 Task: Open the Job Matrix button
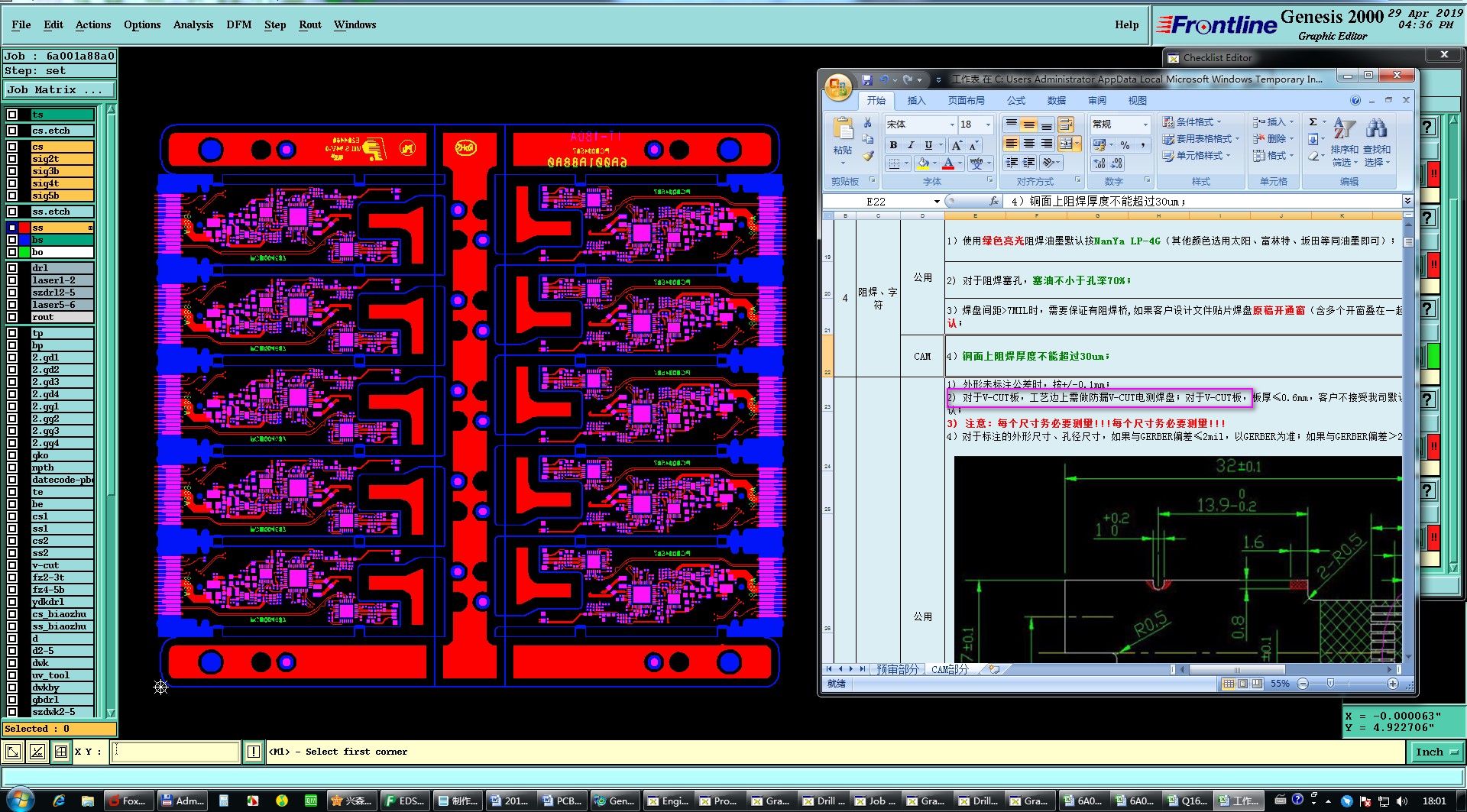60,90
